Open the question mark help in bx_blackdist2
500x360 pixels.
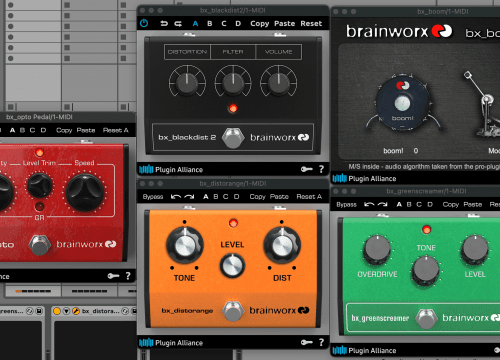(x=321, y=169)
